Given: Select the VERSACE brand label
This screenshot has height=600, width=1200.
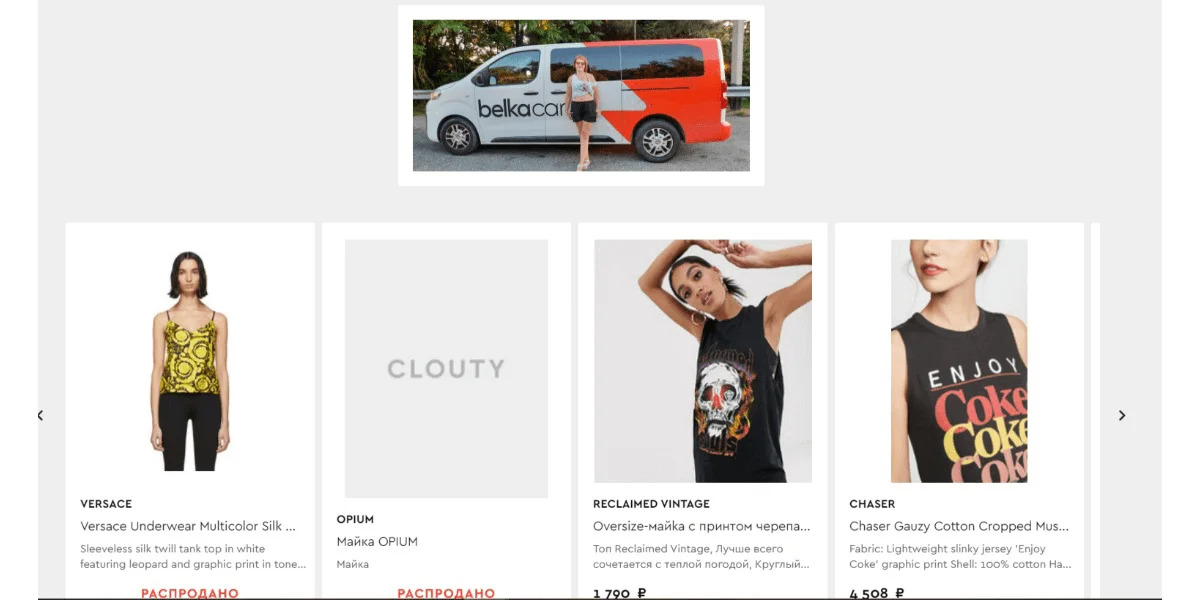Looking at the screenshot, I should [x=106, y=504].
